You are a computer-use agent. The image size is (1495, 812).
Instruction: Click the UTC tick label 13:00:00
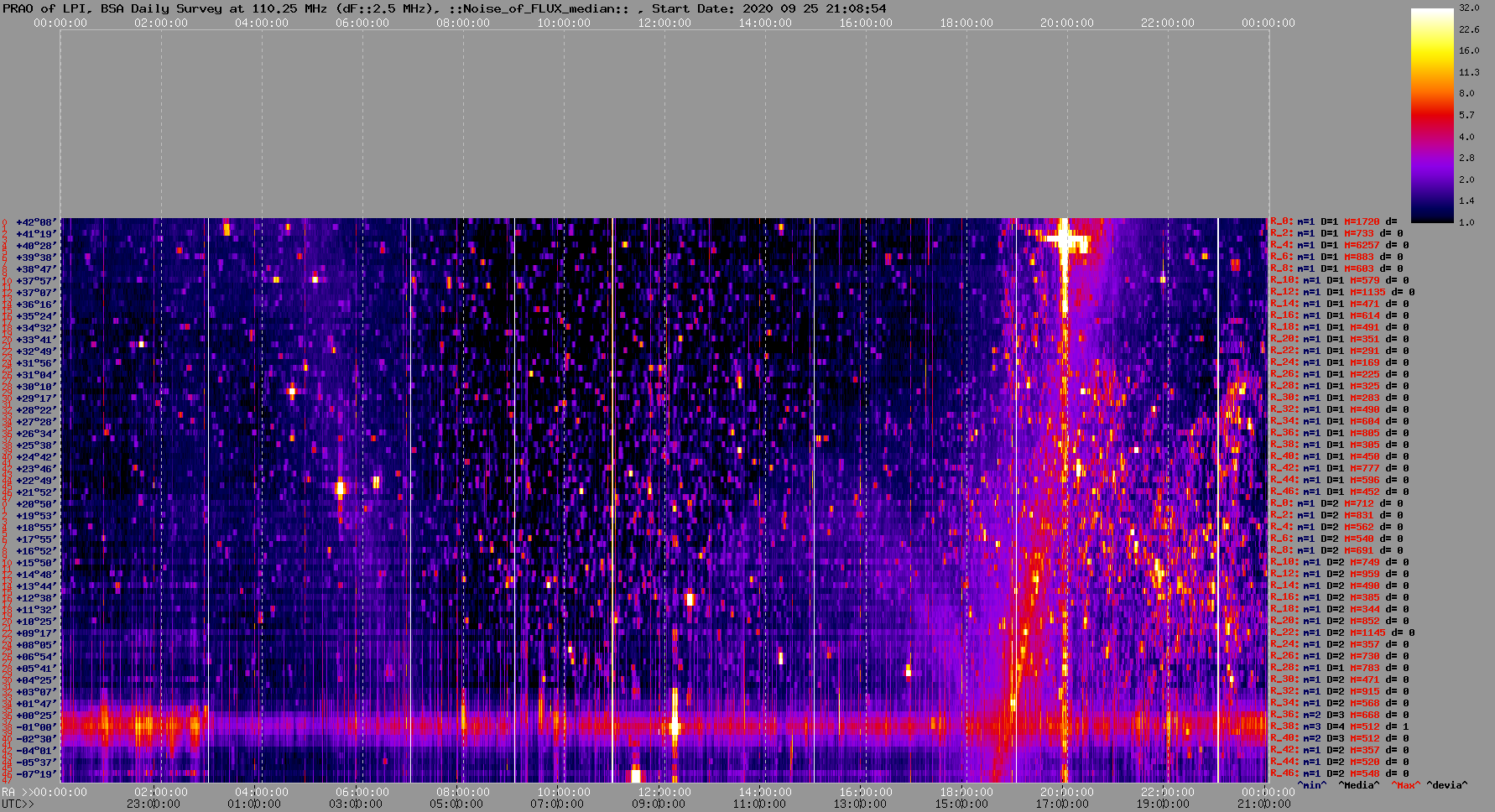click(860, 804)
